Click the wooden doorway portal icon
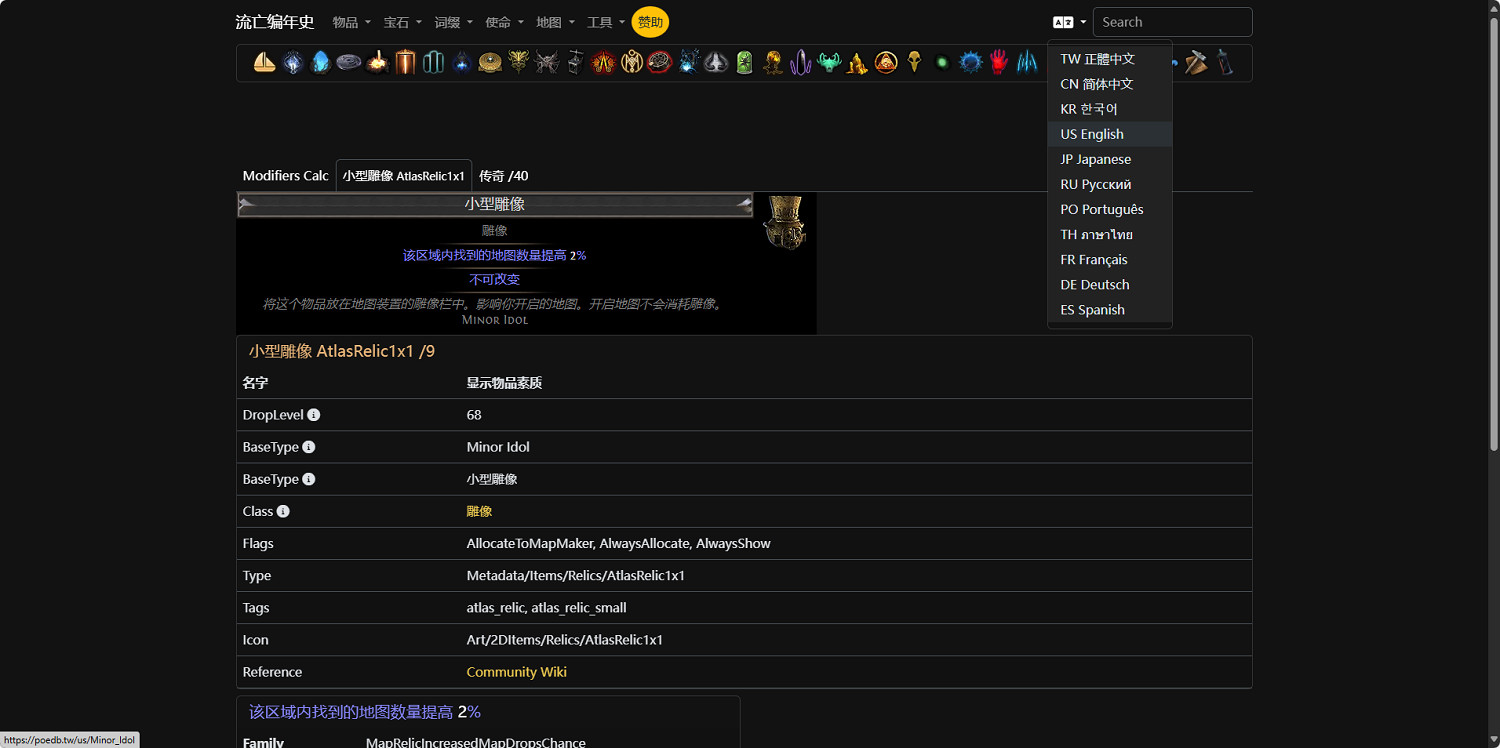This screenshot has height=748, width=1500. 405,63
